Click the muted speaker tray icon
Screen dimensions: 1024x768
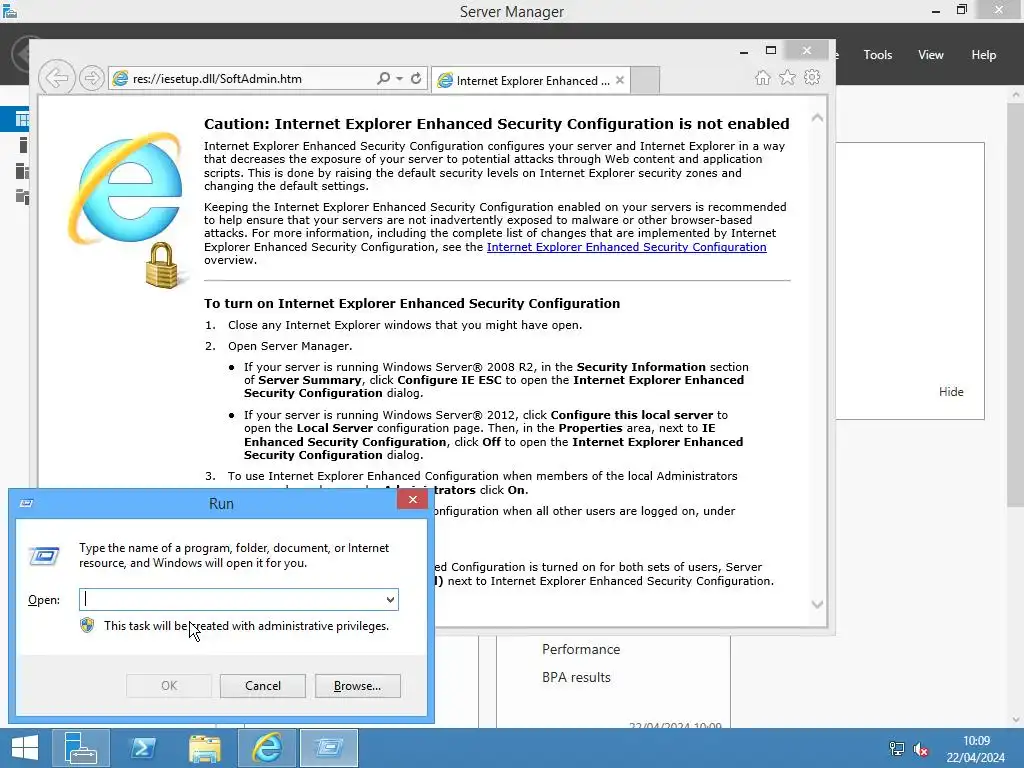click(x=921, y=749)
